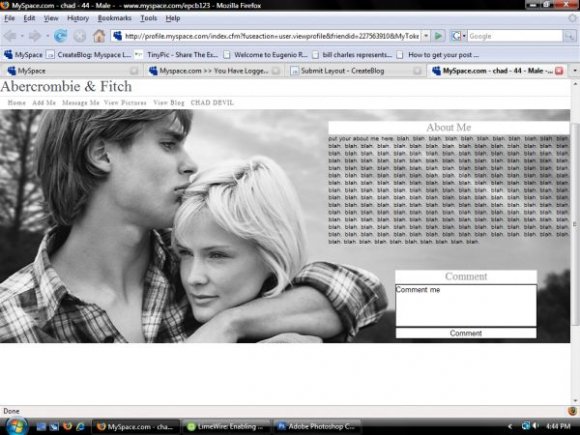
Task: Click the Show Desktop quick launch icon
Action: pos(41,426)
